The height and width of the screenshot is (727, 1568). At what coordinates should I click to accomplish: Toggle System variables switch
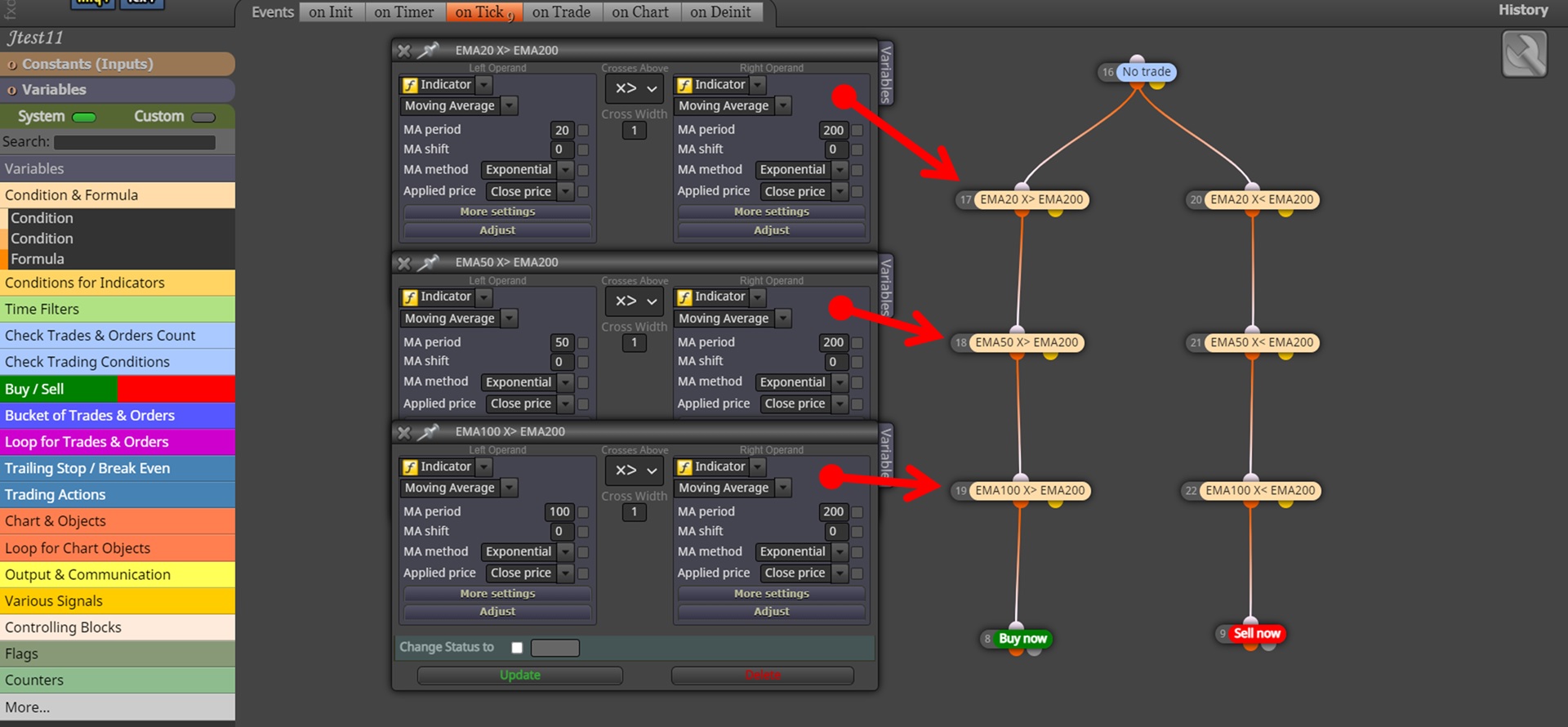84,118
